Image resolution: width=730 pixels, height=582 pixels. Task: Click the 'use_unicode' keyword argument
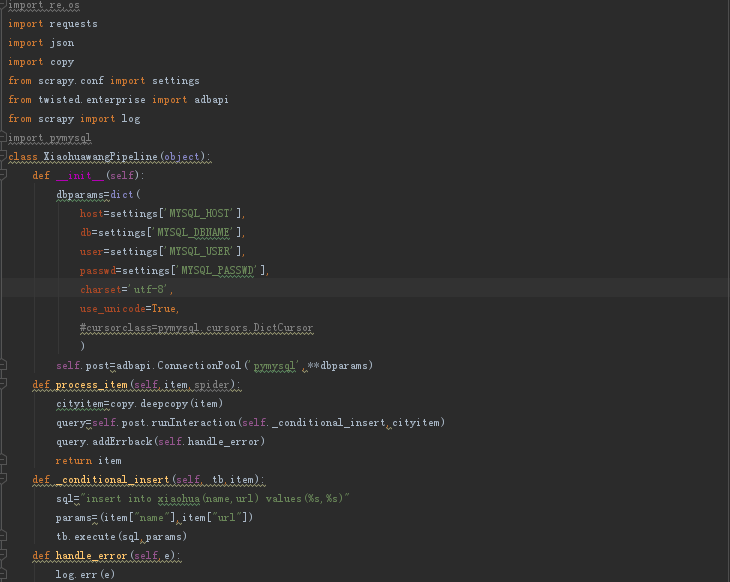pyautogui.click(x=113, y=309)
